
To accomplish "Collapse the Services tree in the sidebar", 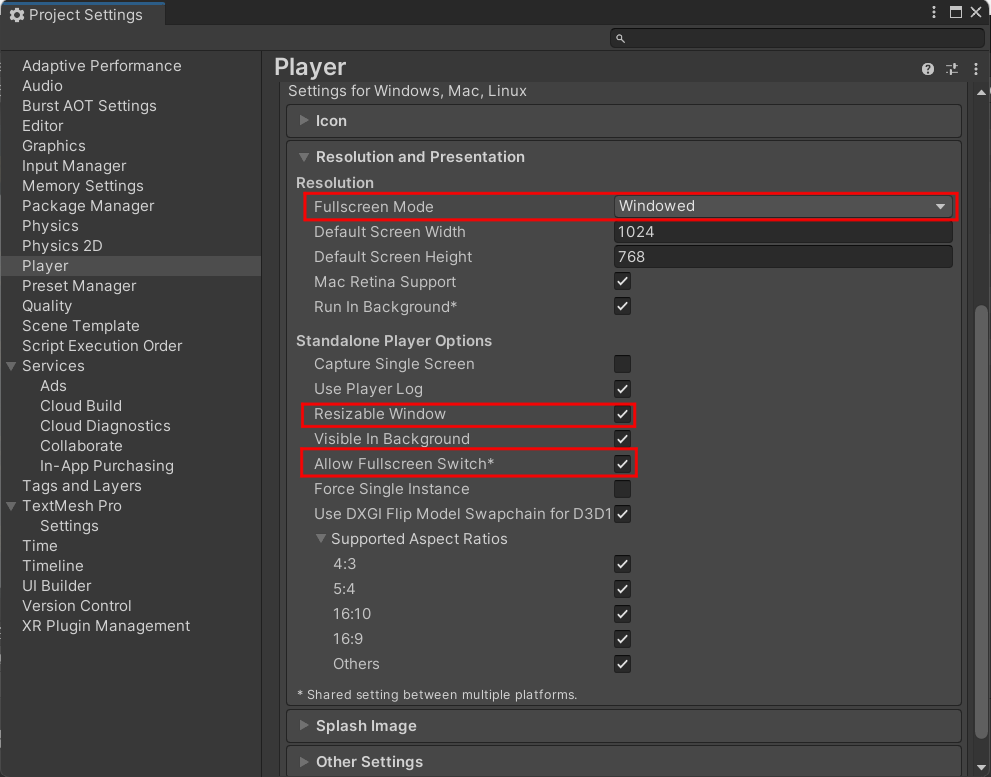I will click(x=11, y=366).
